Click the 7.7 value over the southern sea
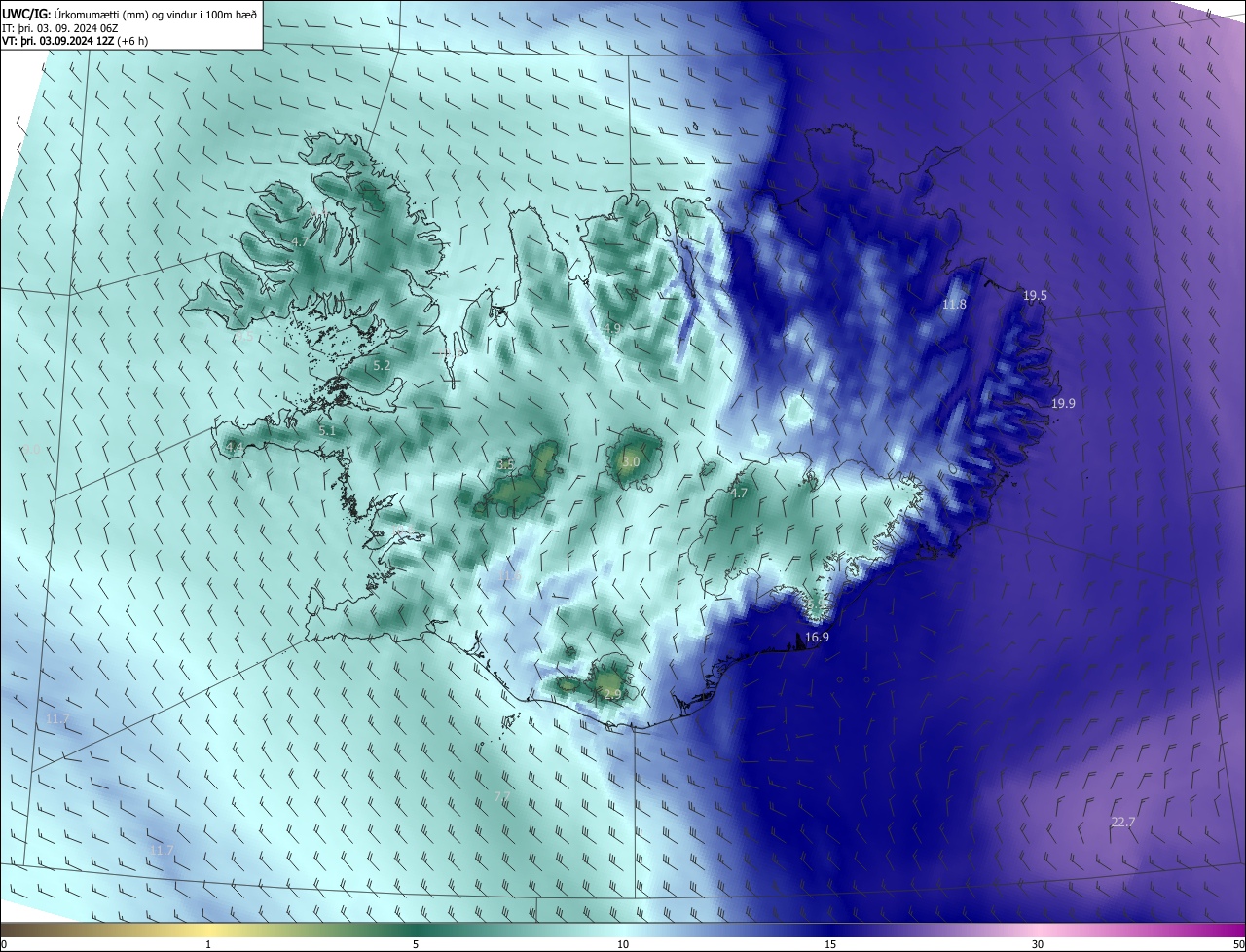This screenshot has height=952, width=1246. point(502,796)
